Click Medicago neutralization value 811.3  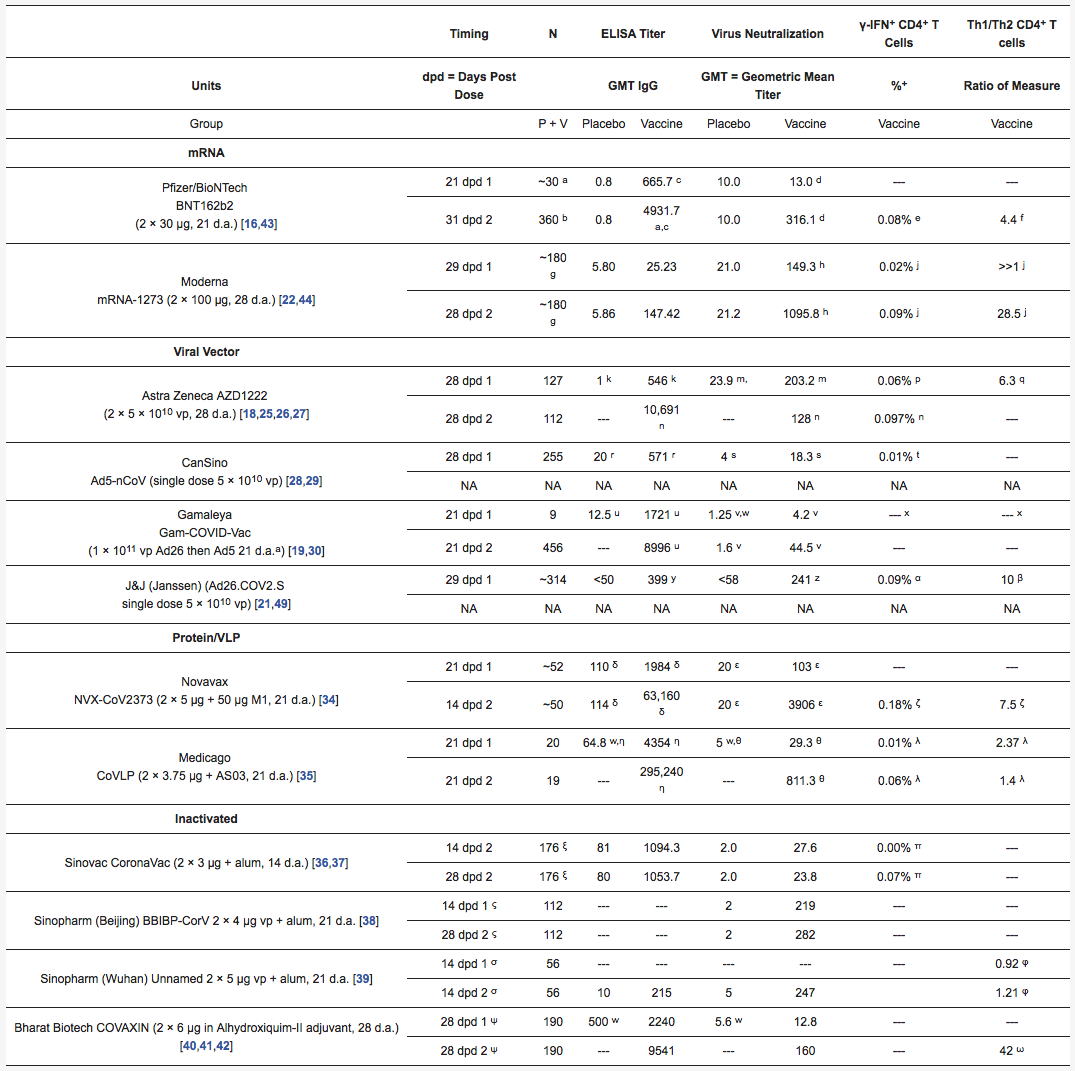click(x=801, y=781)
